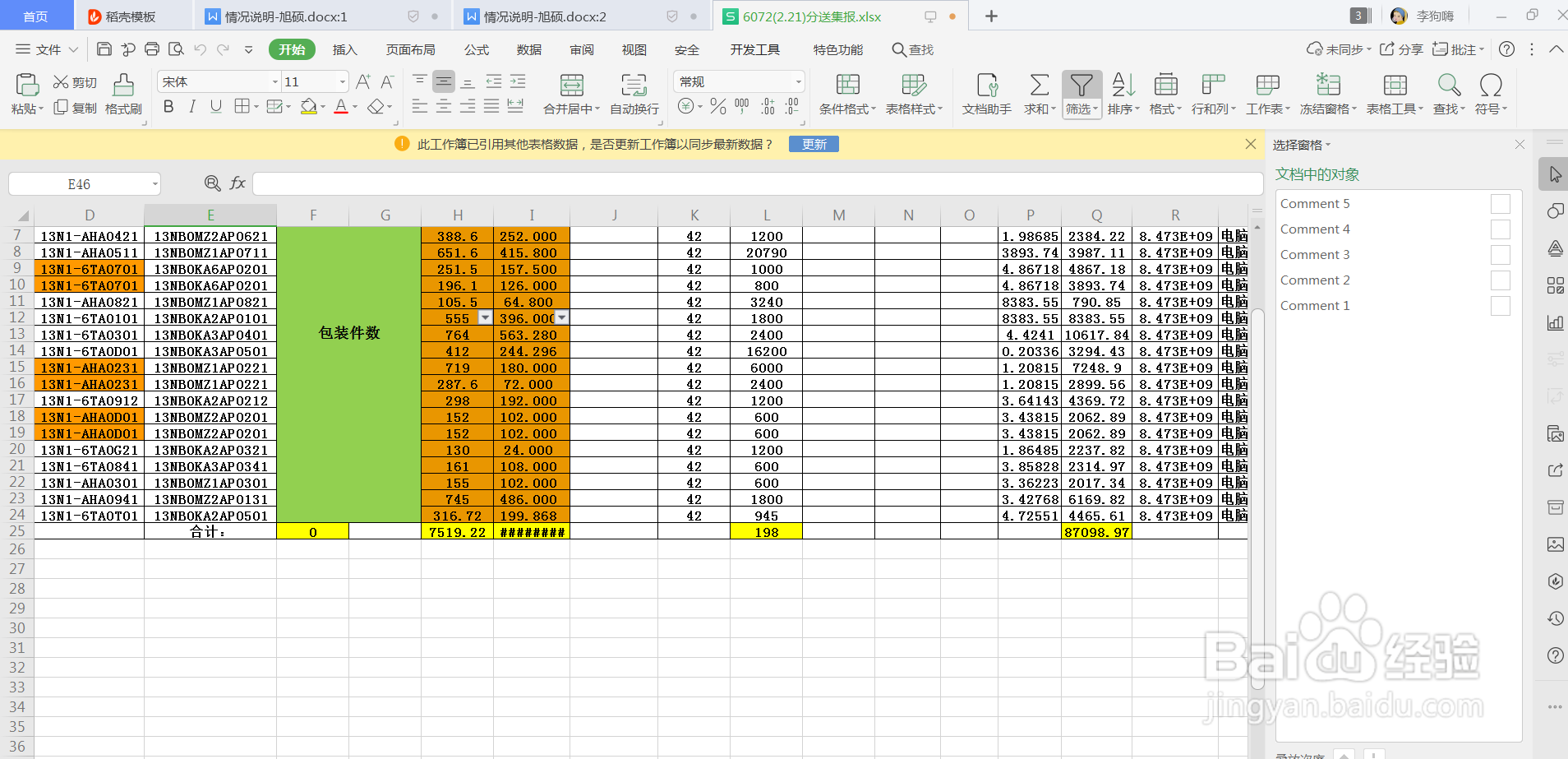Toggle Bold formatting
This screenshot has width=1568, height=759.
click(168, 106)
